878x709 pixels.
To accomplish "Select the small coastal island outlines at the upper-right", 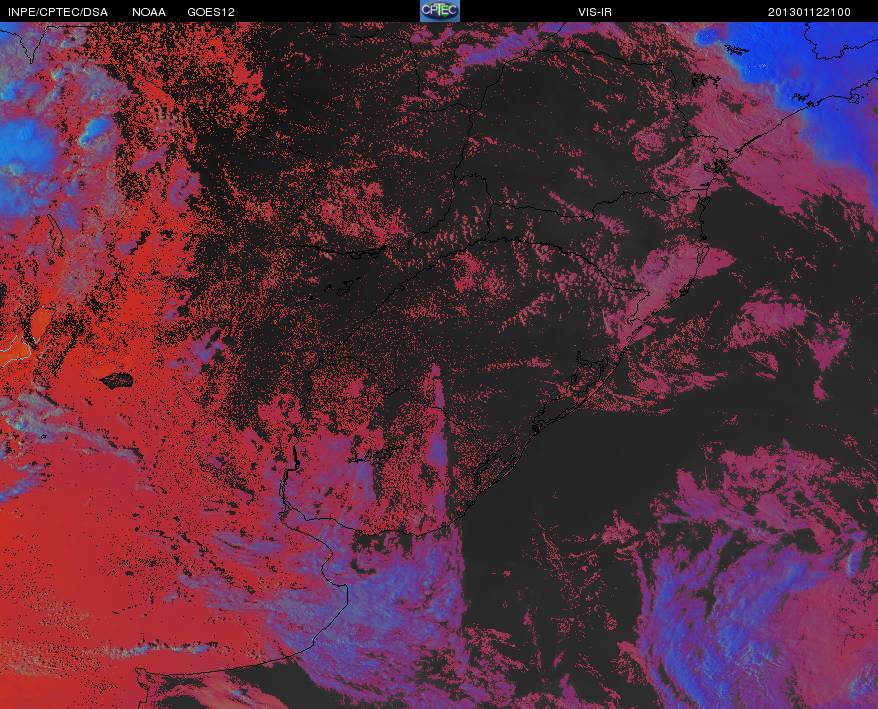I will [x=707, y=80].
